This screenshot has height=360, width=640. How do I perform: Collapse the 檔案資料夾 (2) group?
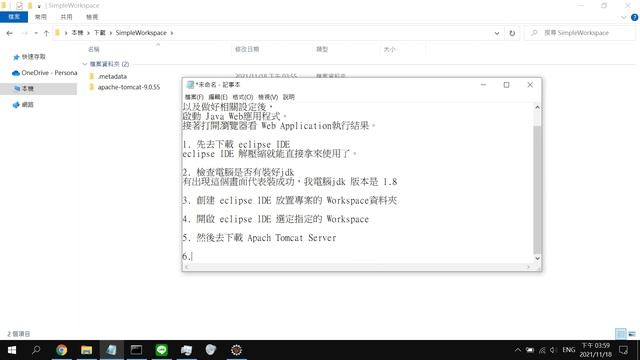(x=85, y=64)
